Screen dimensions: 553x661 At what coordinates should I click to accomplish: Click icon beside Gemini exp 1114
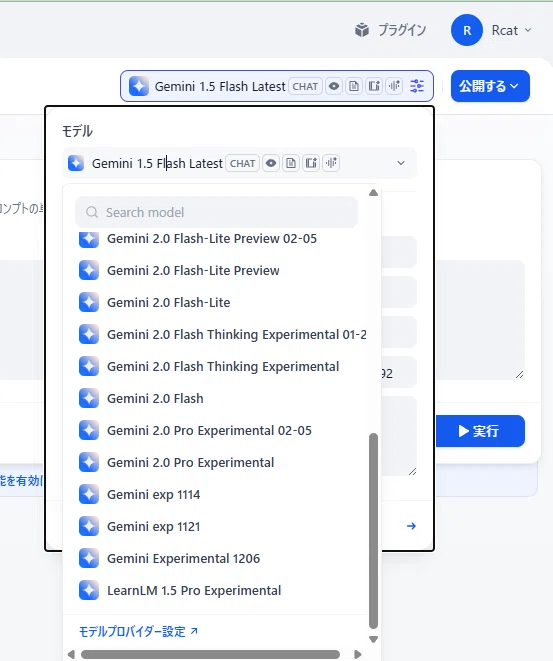pos(89,494)
